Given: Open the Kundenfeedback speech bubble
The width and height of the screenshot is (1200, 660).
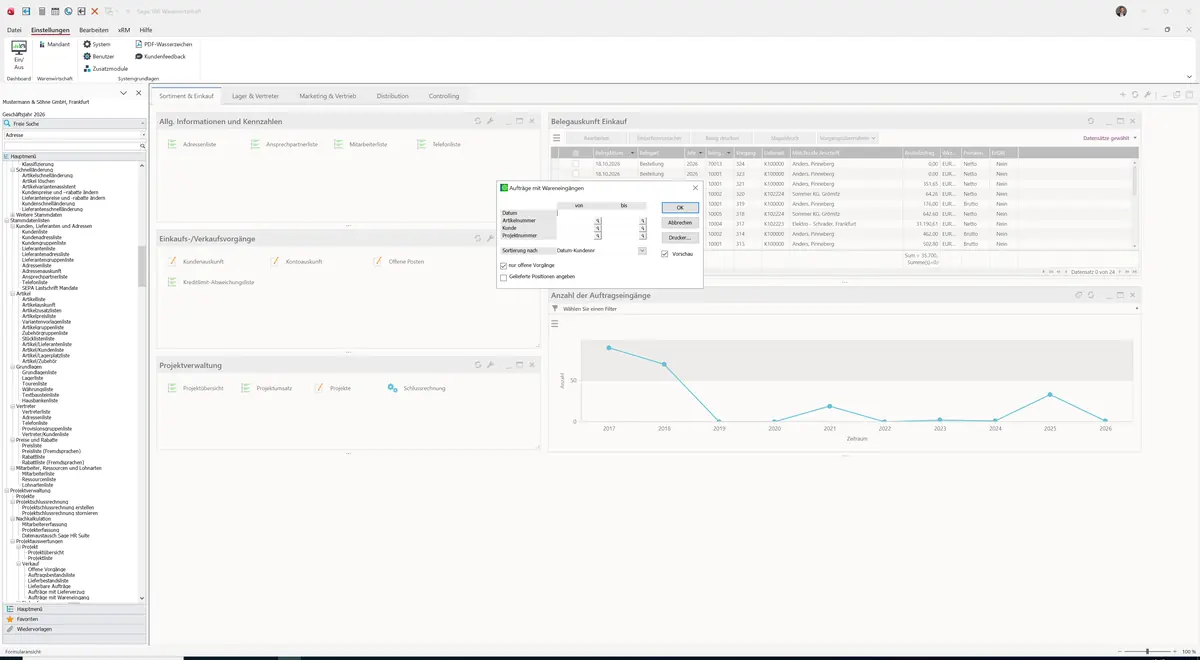Looking at the screenshot, I should click(138, 56).
